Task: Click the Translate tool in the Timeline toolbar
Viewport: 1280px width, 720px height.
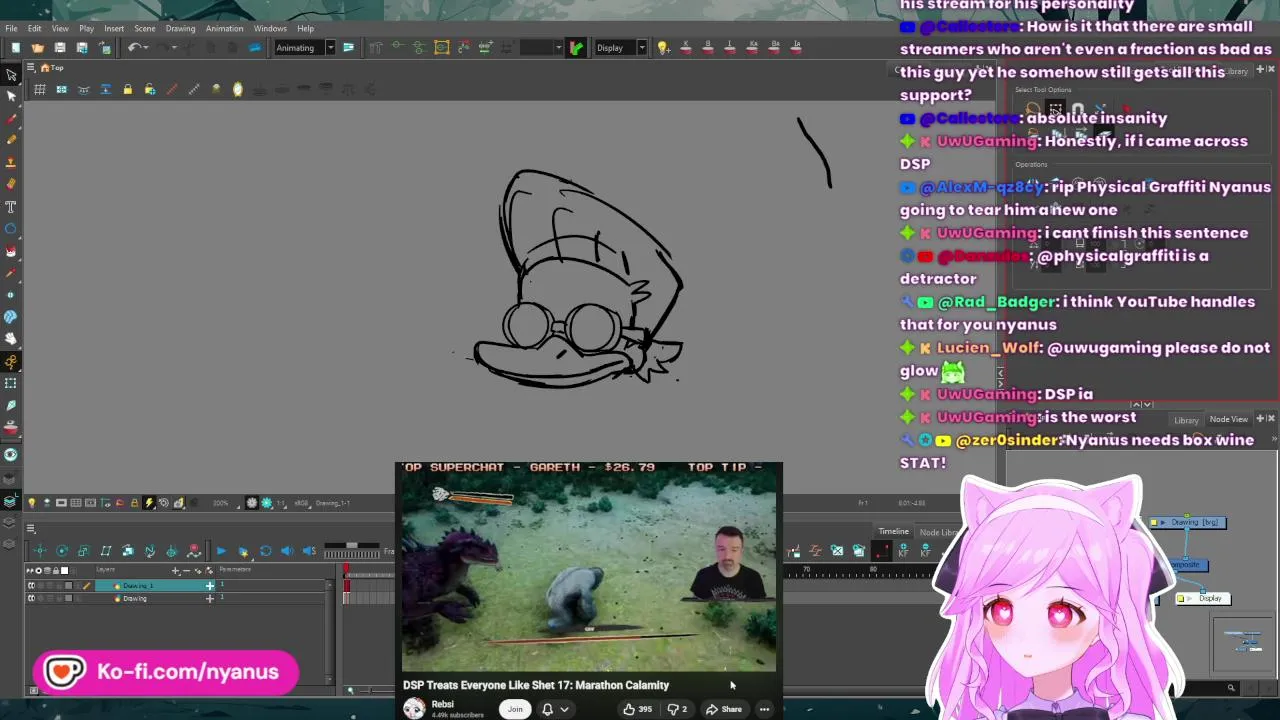Action: pyautogui.click(x=40, y=551)
